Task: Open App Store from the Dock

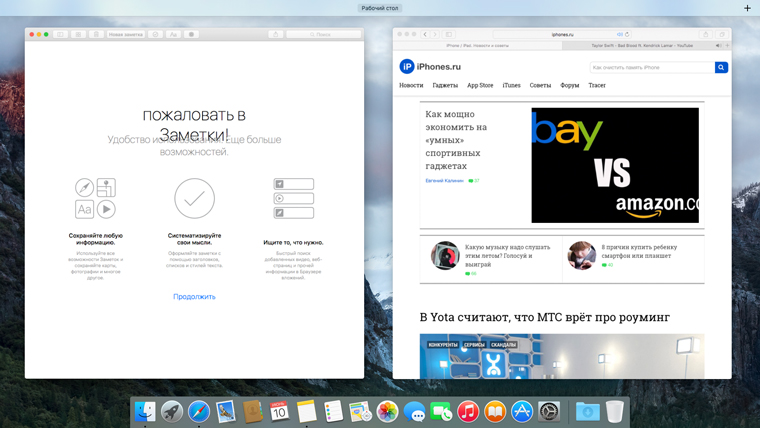Action: tap(522, 412)
